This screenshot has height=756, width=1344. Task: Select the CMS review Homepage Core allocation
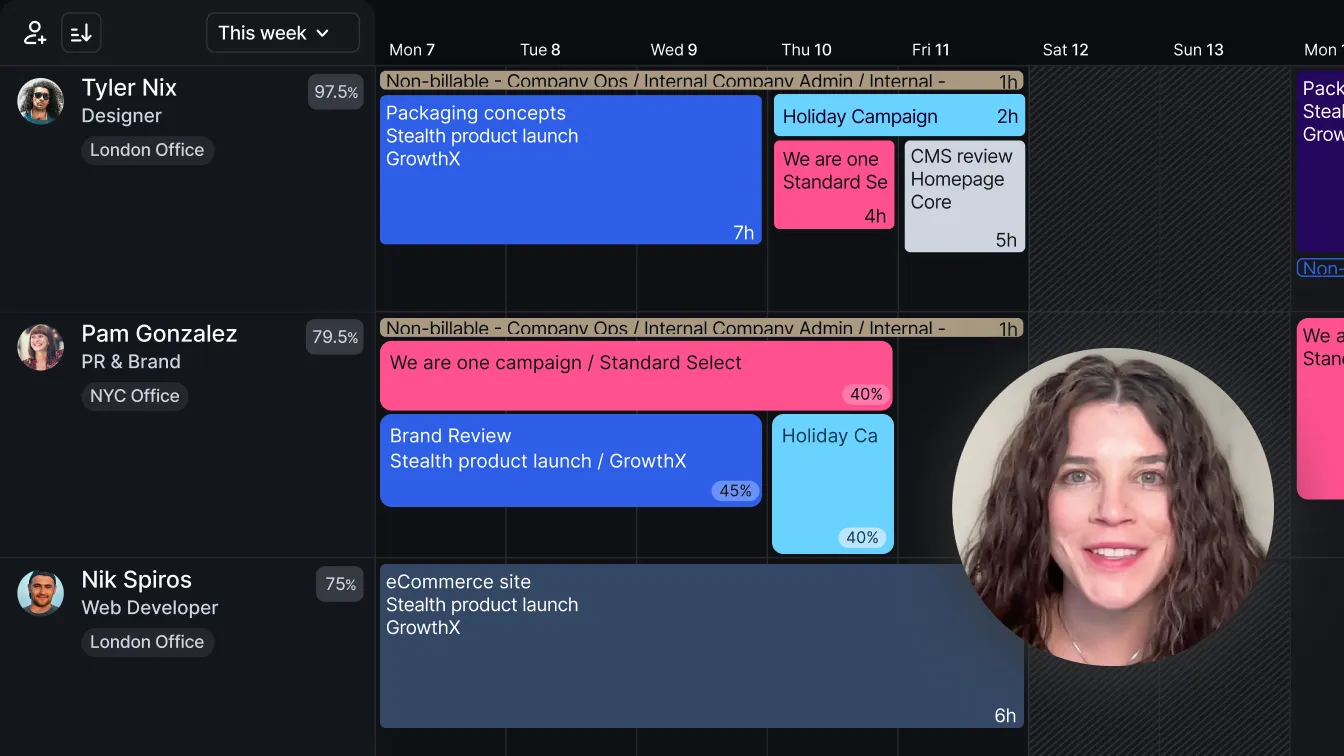pos(963,196)
